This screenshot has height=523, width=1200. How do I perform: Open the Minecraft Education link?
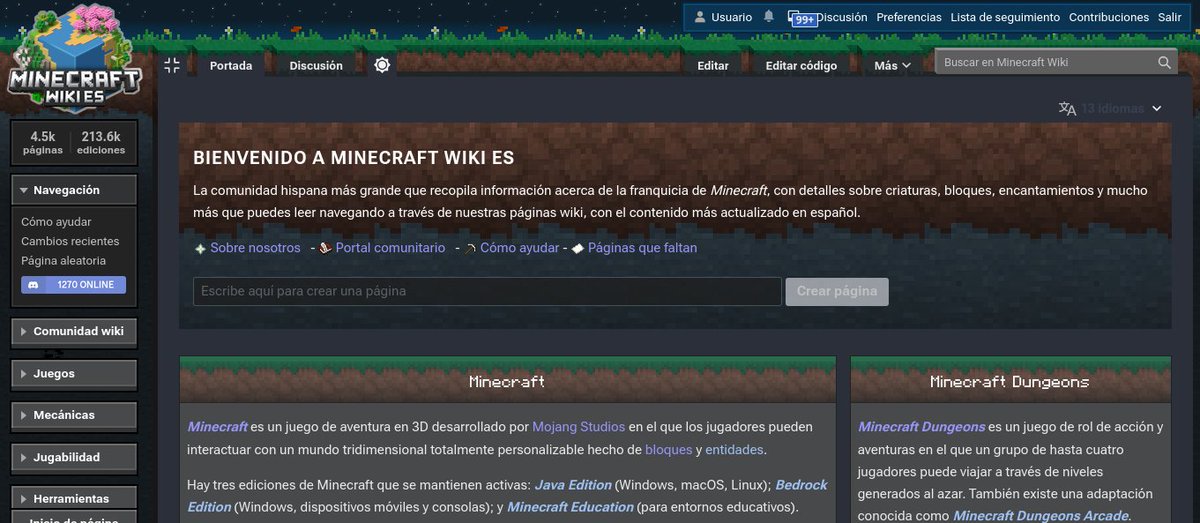pos(570,507)
